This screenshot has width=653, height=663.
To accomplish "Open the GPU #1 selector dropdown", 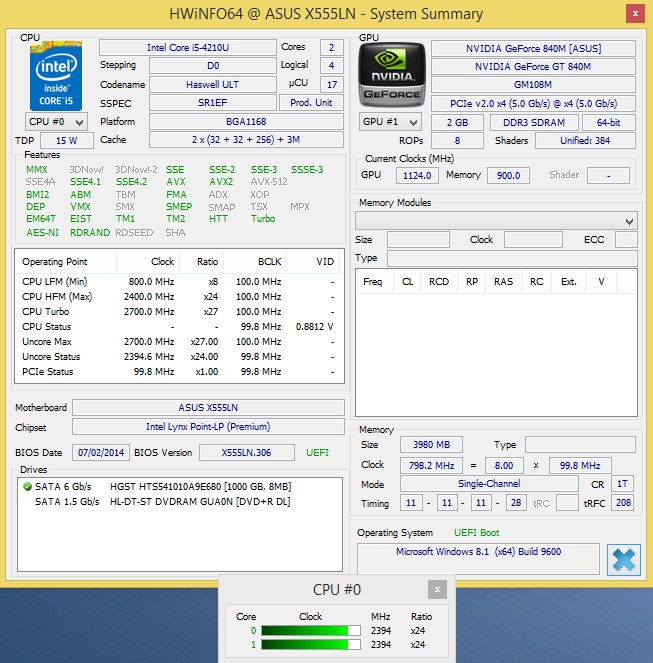I will click(x=390, y=122).
